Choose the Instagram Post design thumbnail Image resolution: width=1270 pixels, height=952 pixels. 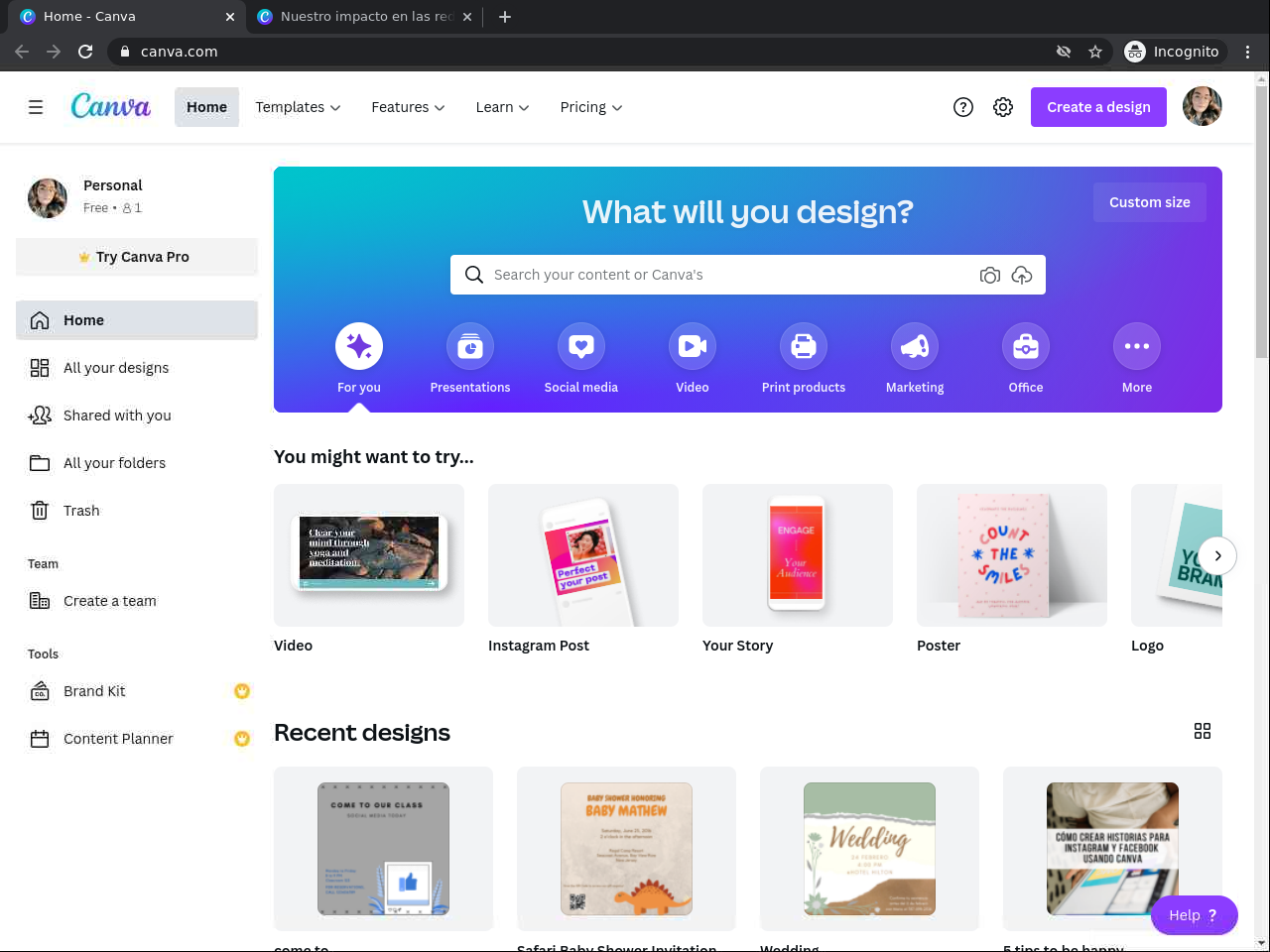click(x=583, y=555)
